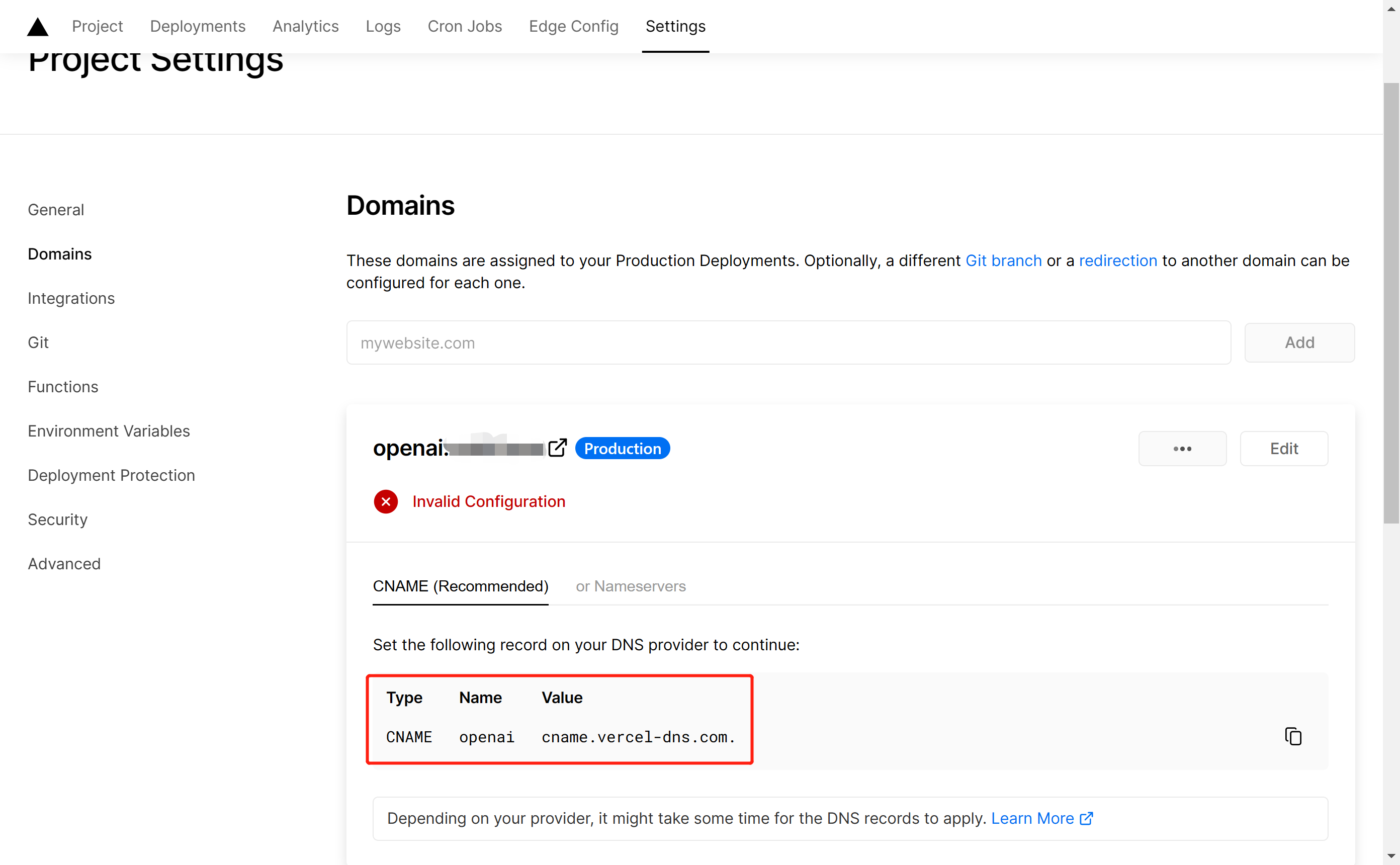The image size is (1400, 865).
Task: Navigate to General settings section
Action: click(x=56, y=210)
